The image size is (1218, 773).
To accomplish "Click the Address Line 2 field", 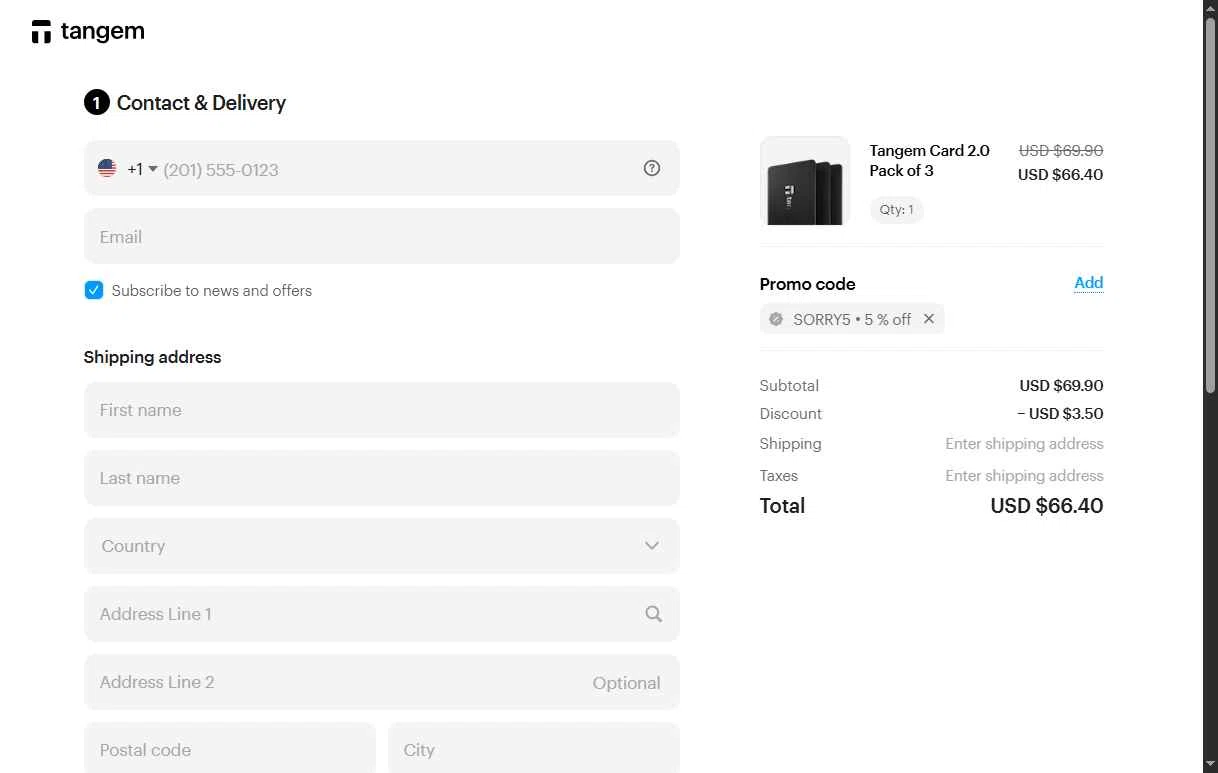I will click(x=382, y=682).
